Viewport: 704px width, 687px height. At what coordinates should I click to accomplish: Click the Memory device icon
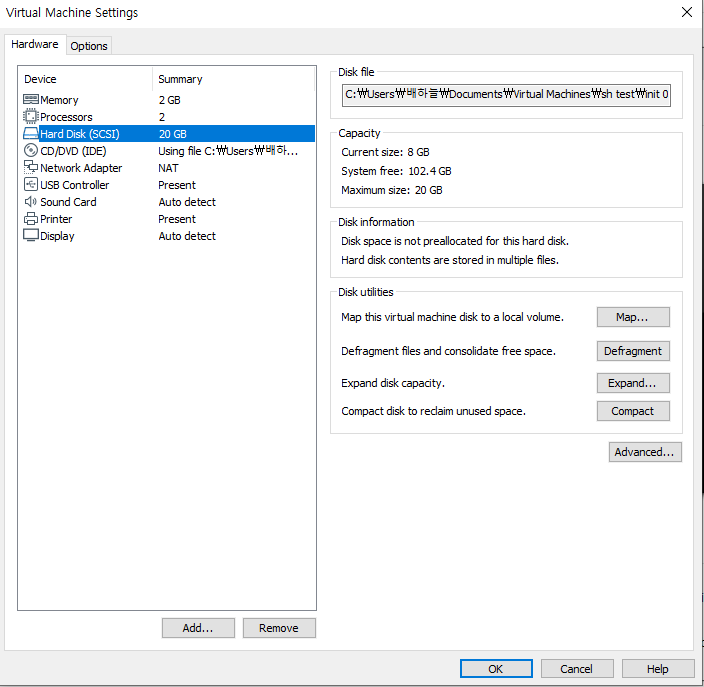pos(31,99)
